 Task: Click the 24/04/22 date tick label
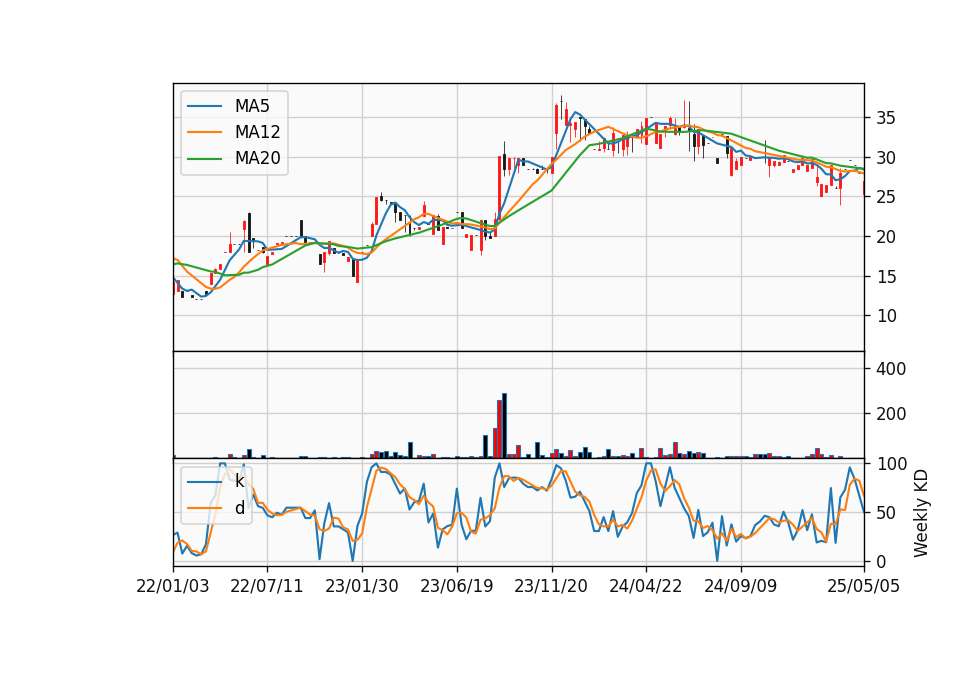[x=645, y=586]
